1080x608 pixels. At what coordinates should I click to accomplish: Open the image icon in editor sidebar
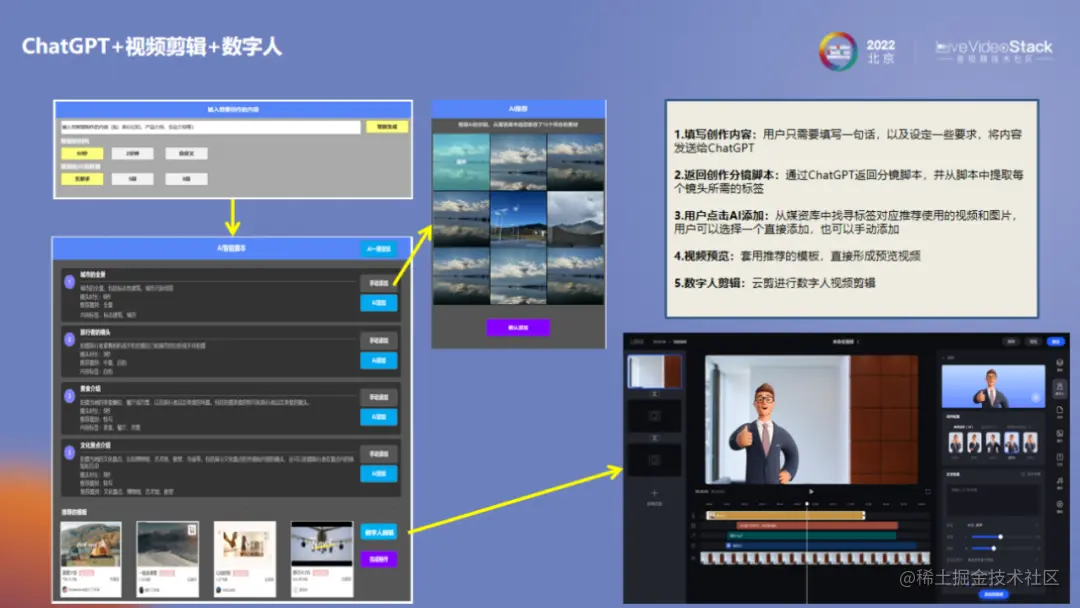[1059, 434]
